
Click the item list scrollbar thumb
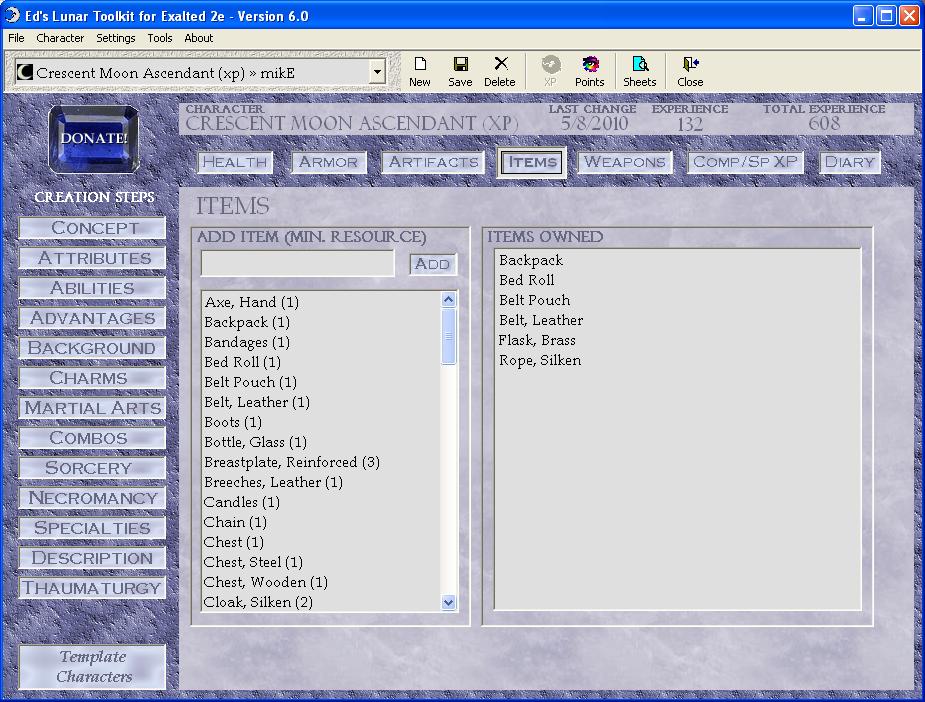448,336
